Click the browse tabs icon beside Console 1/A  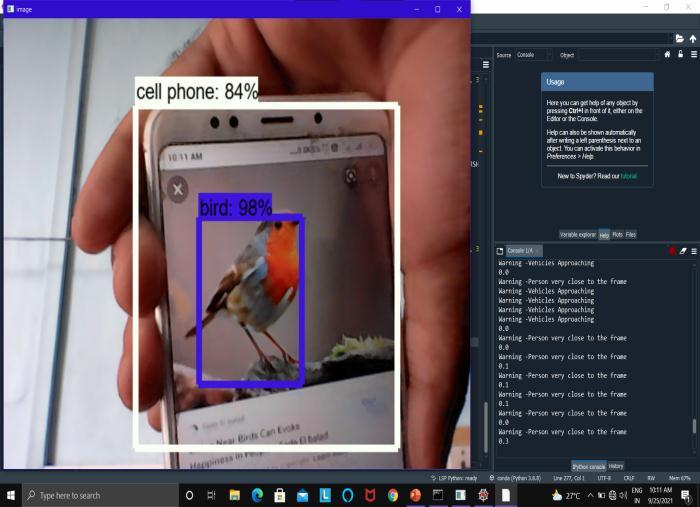[x=500, y=251]
